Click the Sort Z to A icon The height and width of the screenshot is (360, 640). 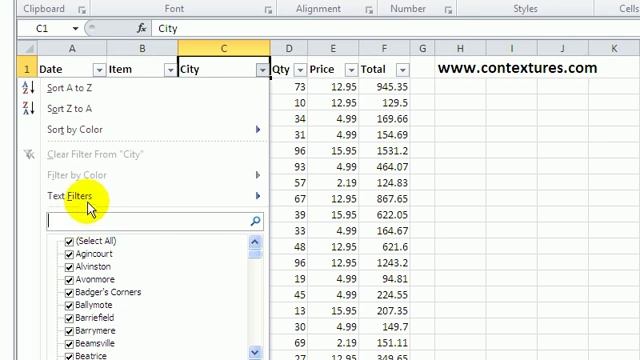28,109
